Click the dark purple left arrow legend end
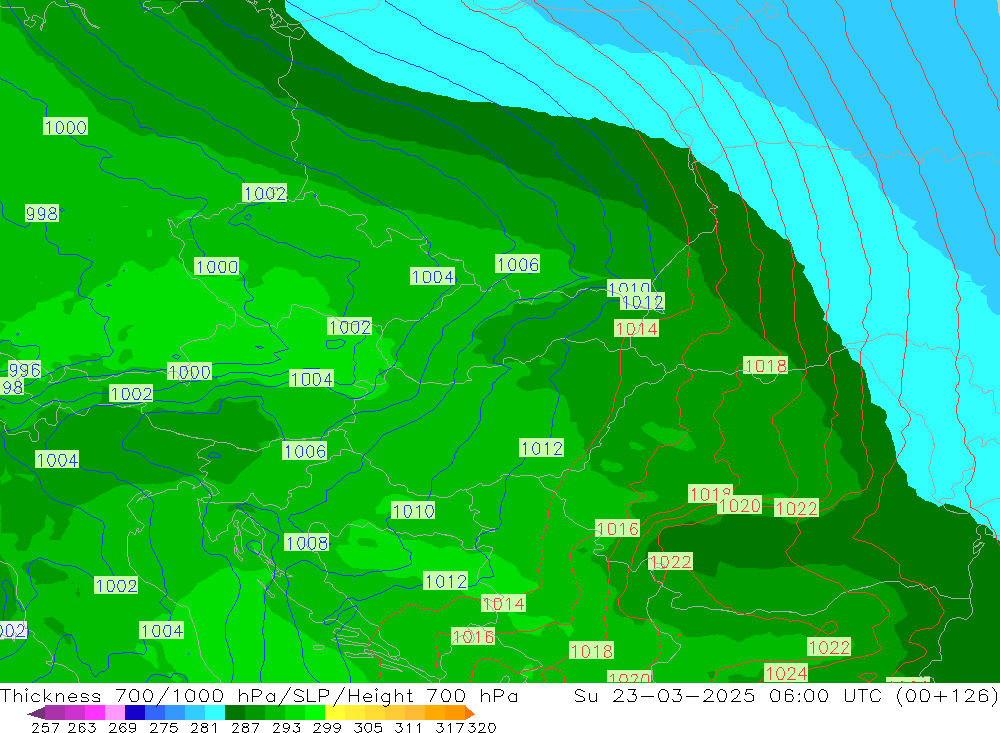 point(36,713)
